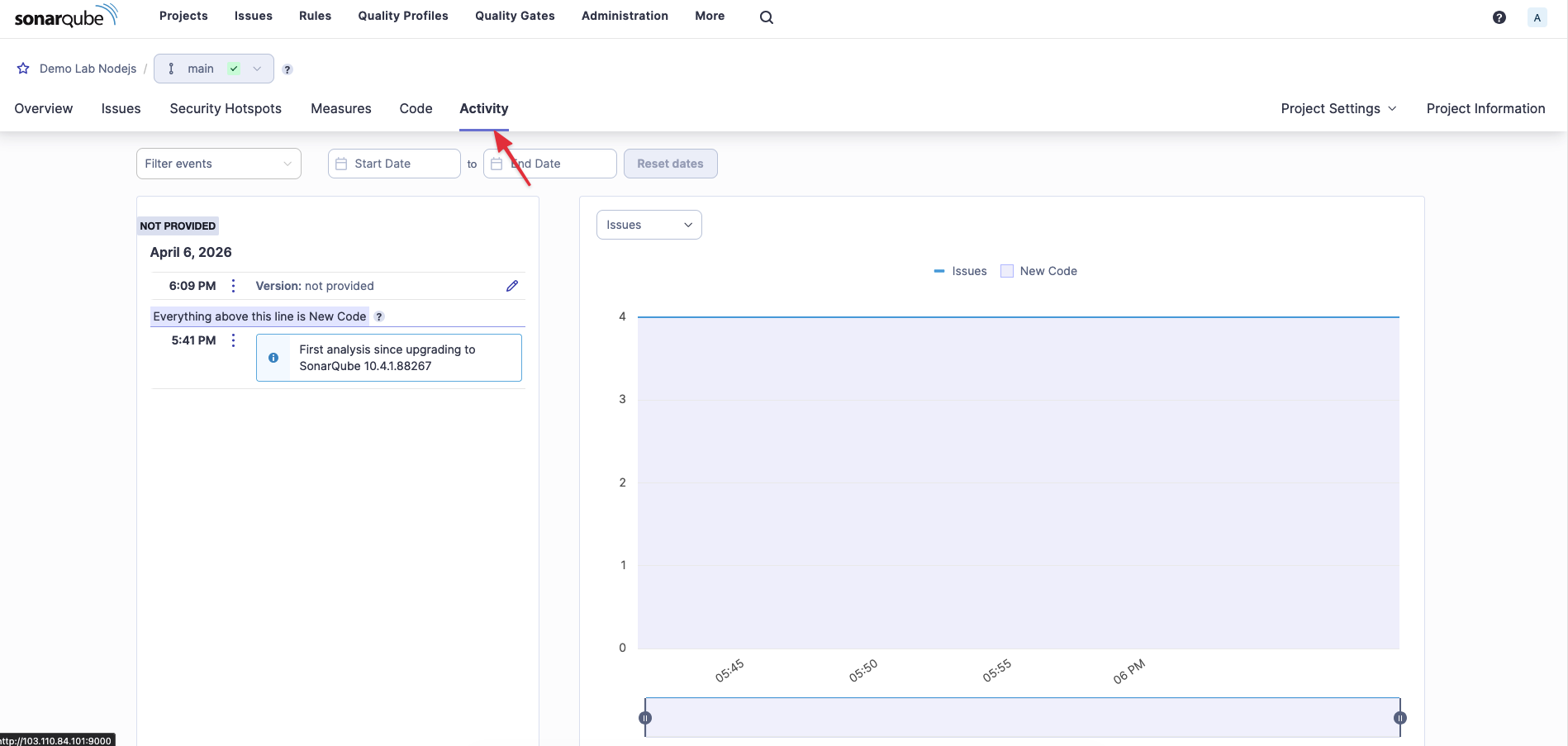The height and width of the screenshot is (746, 1568).
Task: Open the 6:09 PM analysis actions menu
Action: tap(234, 286)
